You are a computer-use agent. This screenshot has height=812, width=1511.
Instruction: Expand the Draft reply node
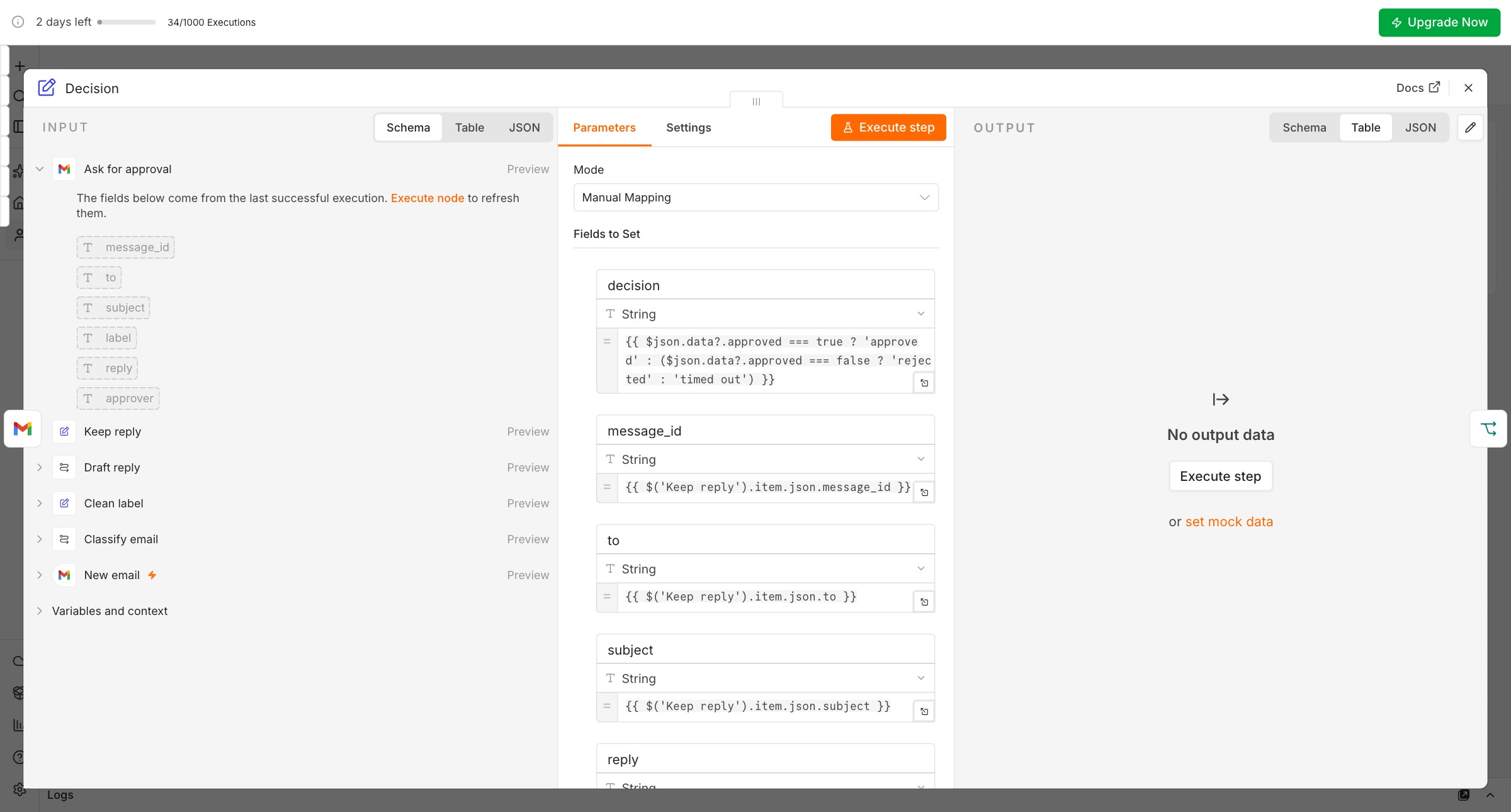[40, 467]
